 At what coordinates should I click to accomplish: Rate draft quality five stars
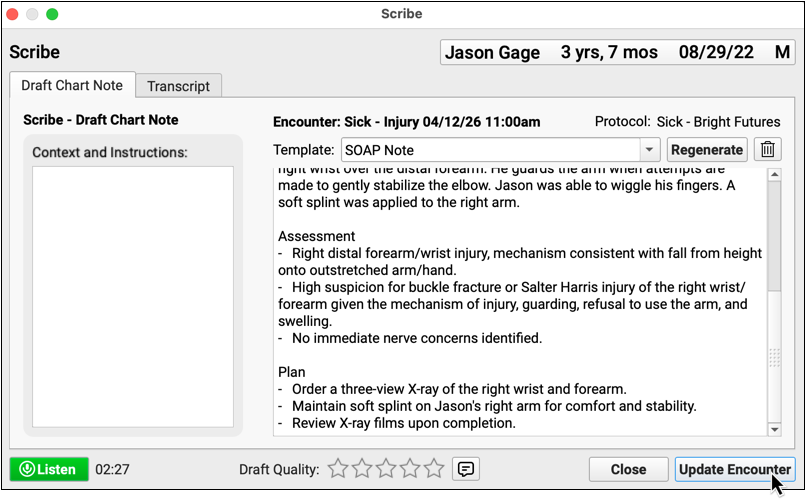click(434, 469)
